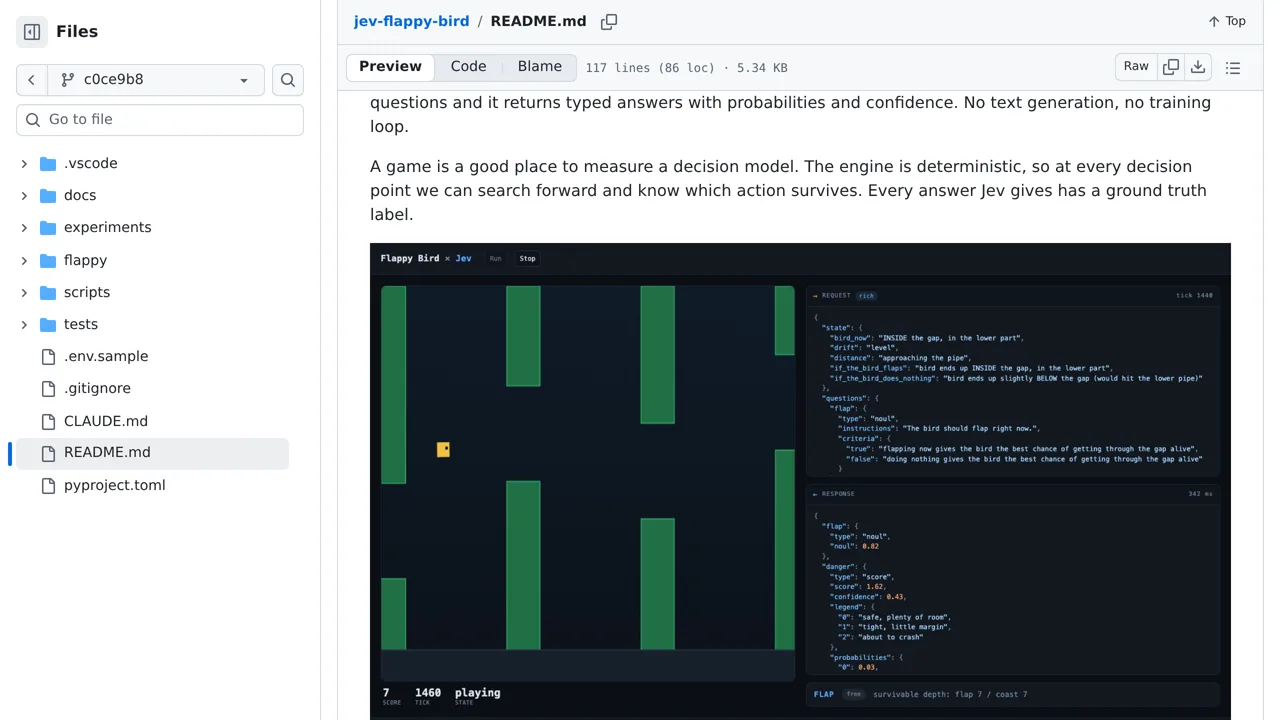Image resolution: width=1280 pixels, height=720 pixels.
Task: Expand the tests folder chevron
Action: click(x=24, y=324)
